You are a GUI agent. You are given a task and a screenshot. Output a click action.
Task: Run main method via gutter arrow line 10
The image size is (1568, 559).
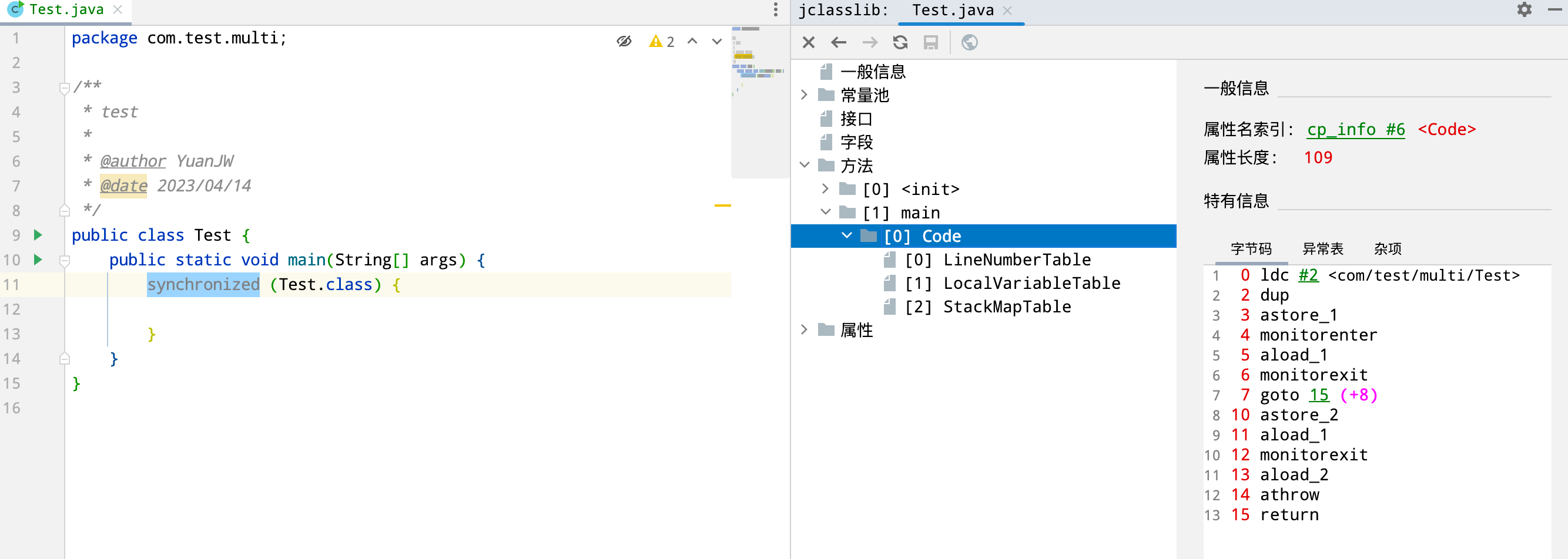coord(38,260)
